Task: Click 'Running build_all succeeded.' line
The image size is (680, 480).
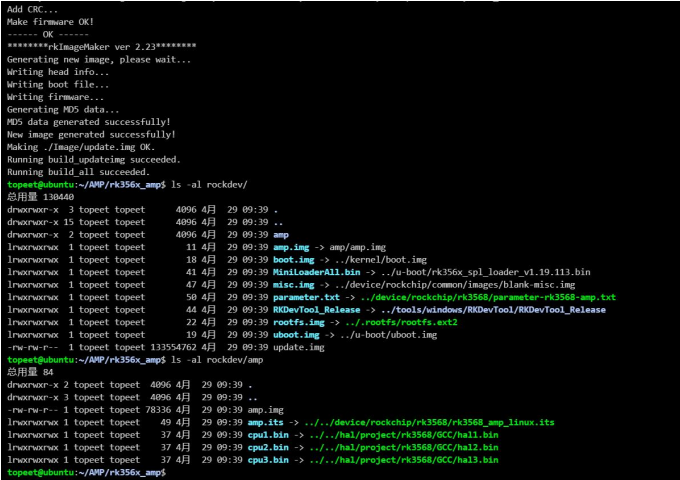Action: pyautogui.click(x=78, y=172)
